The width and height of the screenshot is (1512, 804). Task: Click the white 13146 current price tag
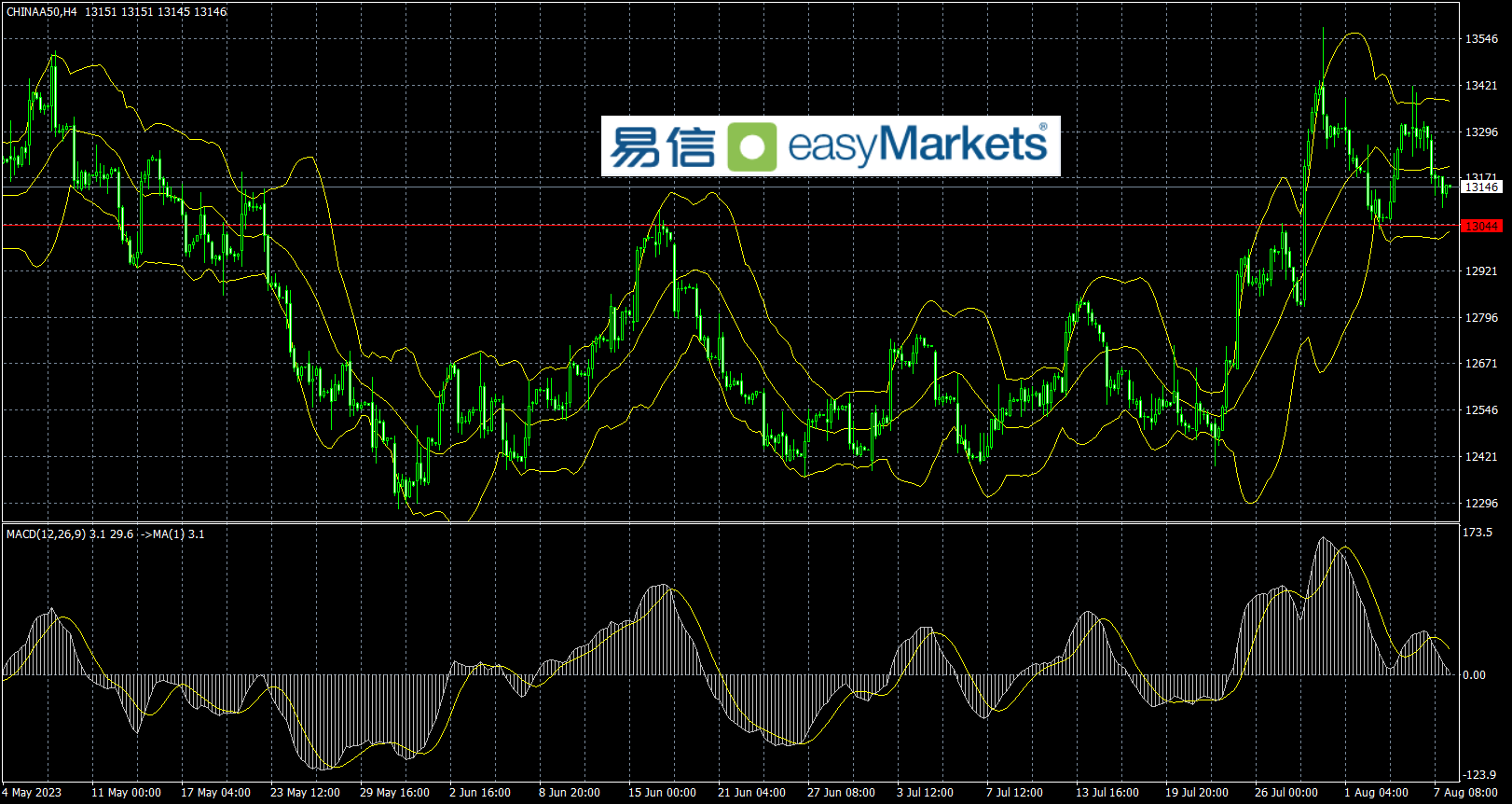tap(1481, 187)
